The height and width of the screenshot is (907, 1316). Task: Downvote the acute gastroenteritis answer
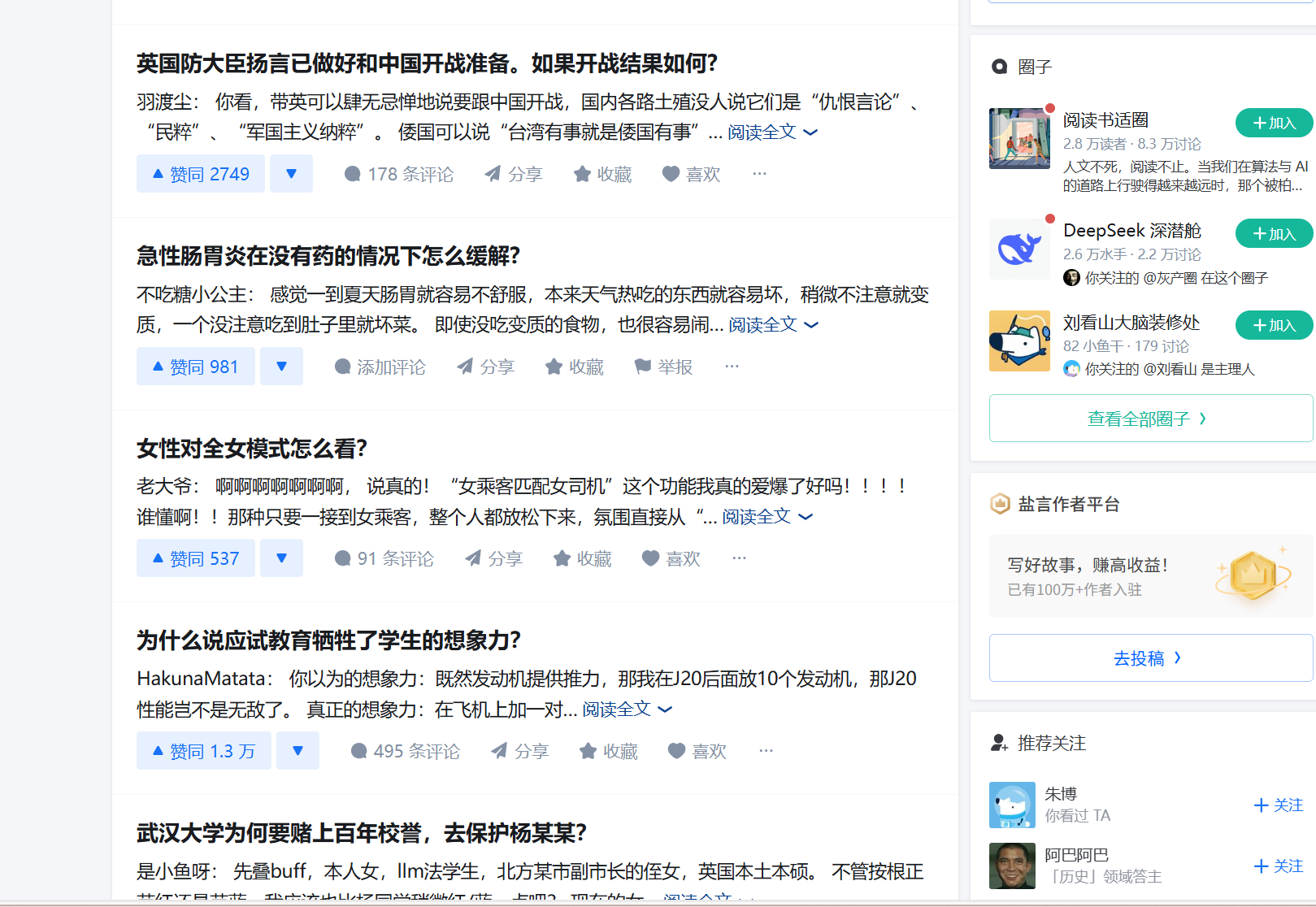(x=281, y=367)
